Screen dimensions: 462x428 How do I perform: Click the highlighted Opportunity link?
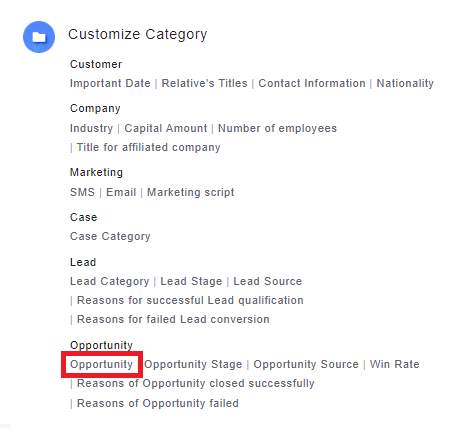(x=101, y=364)
